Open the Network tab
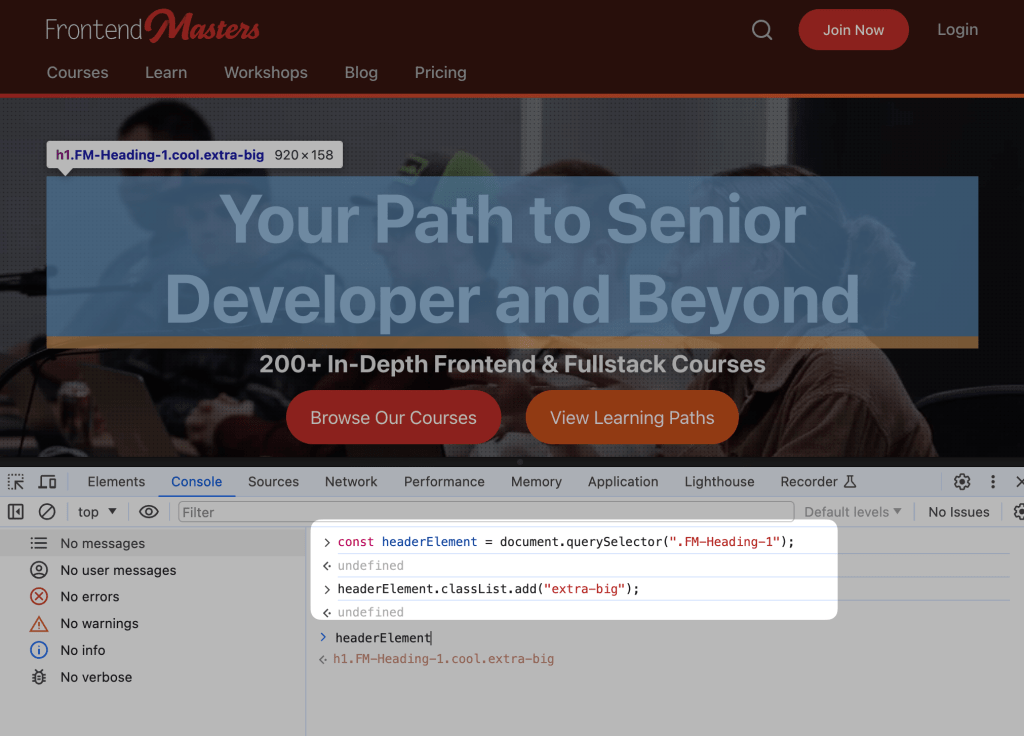This screenshot has width=1024, height=736. pos(351,482)
